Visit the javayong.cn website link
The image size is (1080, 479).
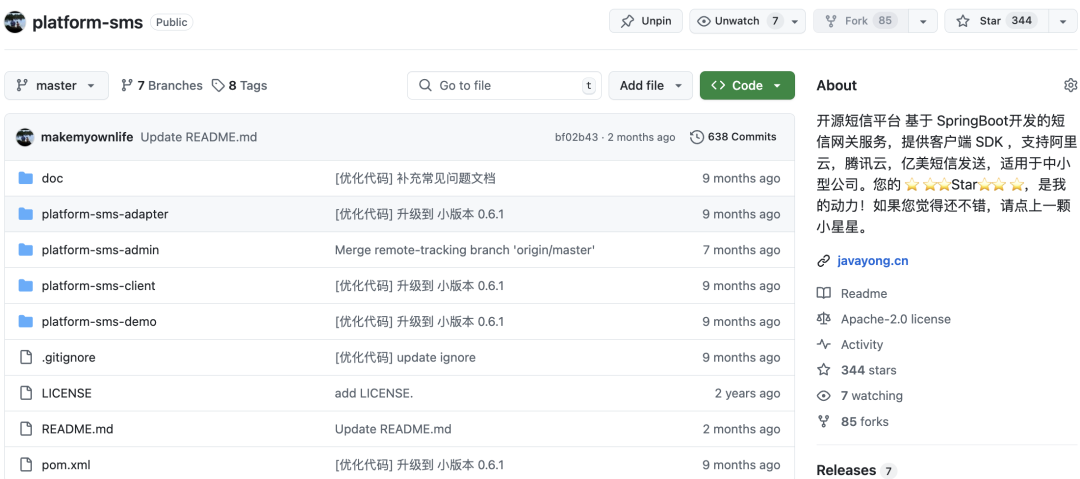873,261
